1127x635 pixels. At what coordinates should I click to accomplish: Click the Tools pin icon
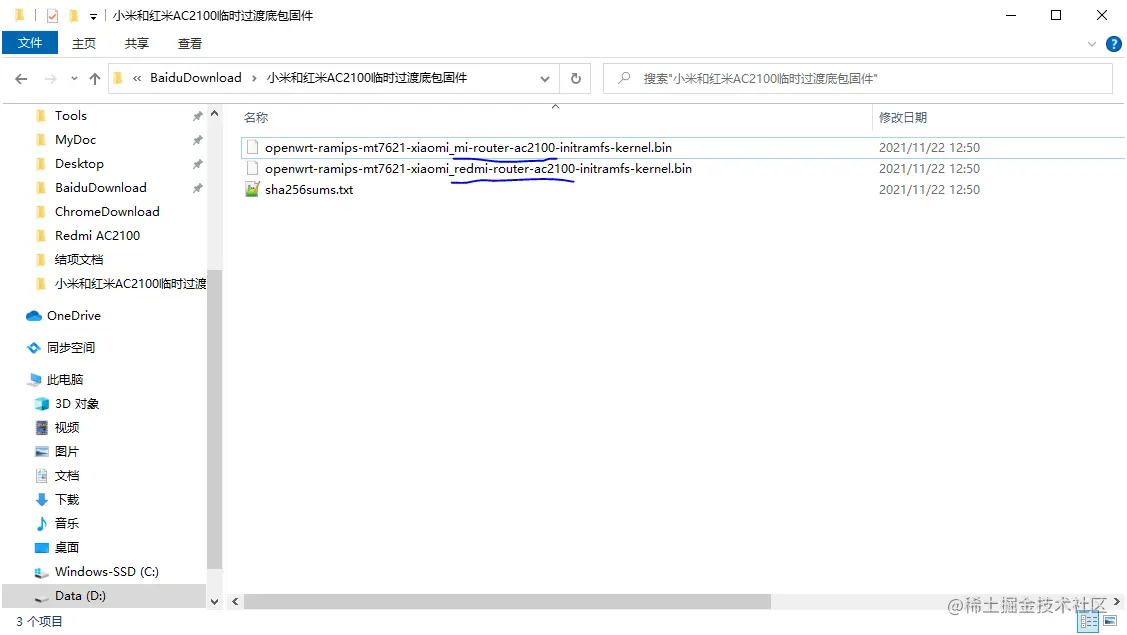pos(197,116)
